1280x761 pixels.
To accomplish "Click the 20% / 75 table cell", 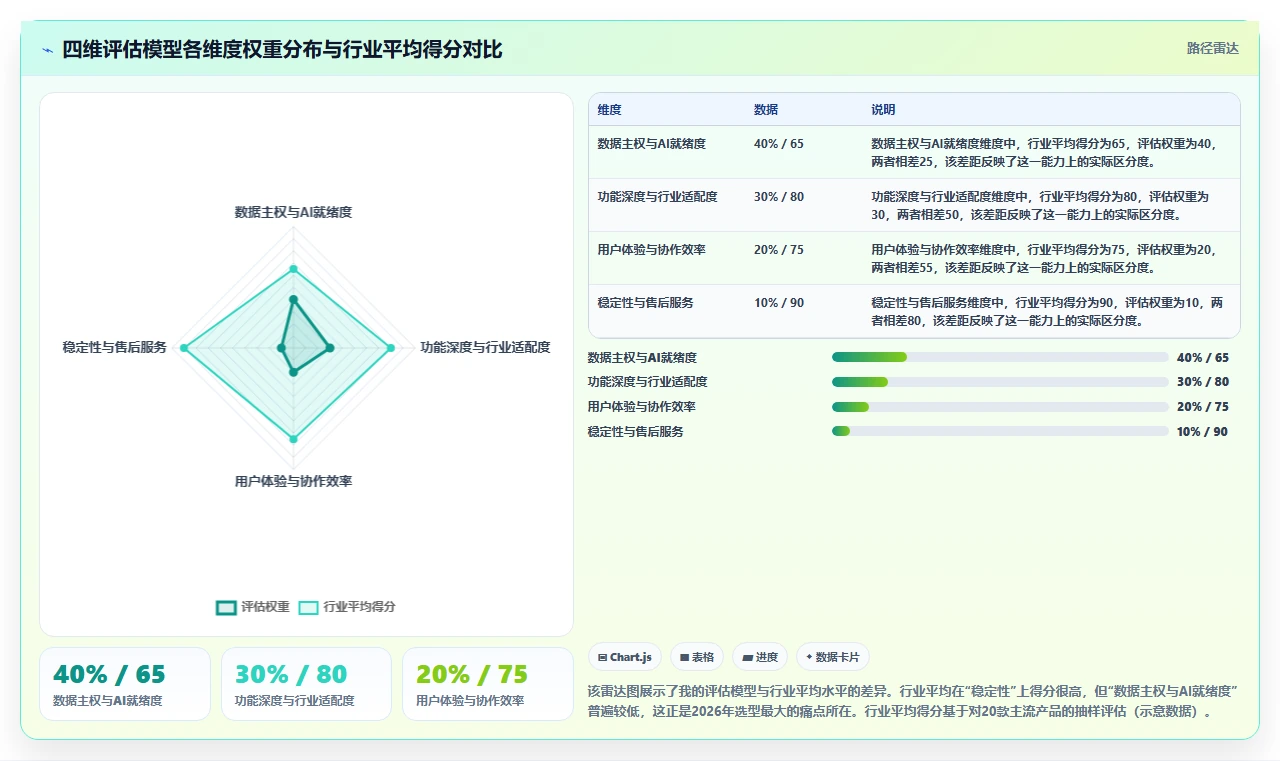I will [779, 250].
